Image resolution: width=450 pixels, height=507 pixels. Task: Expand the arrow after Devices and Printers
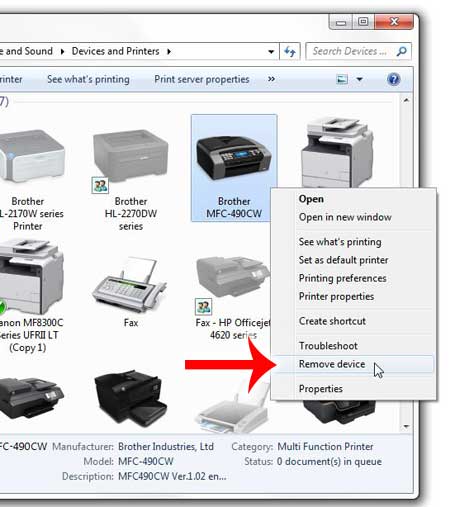pos(169,51)
